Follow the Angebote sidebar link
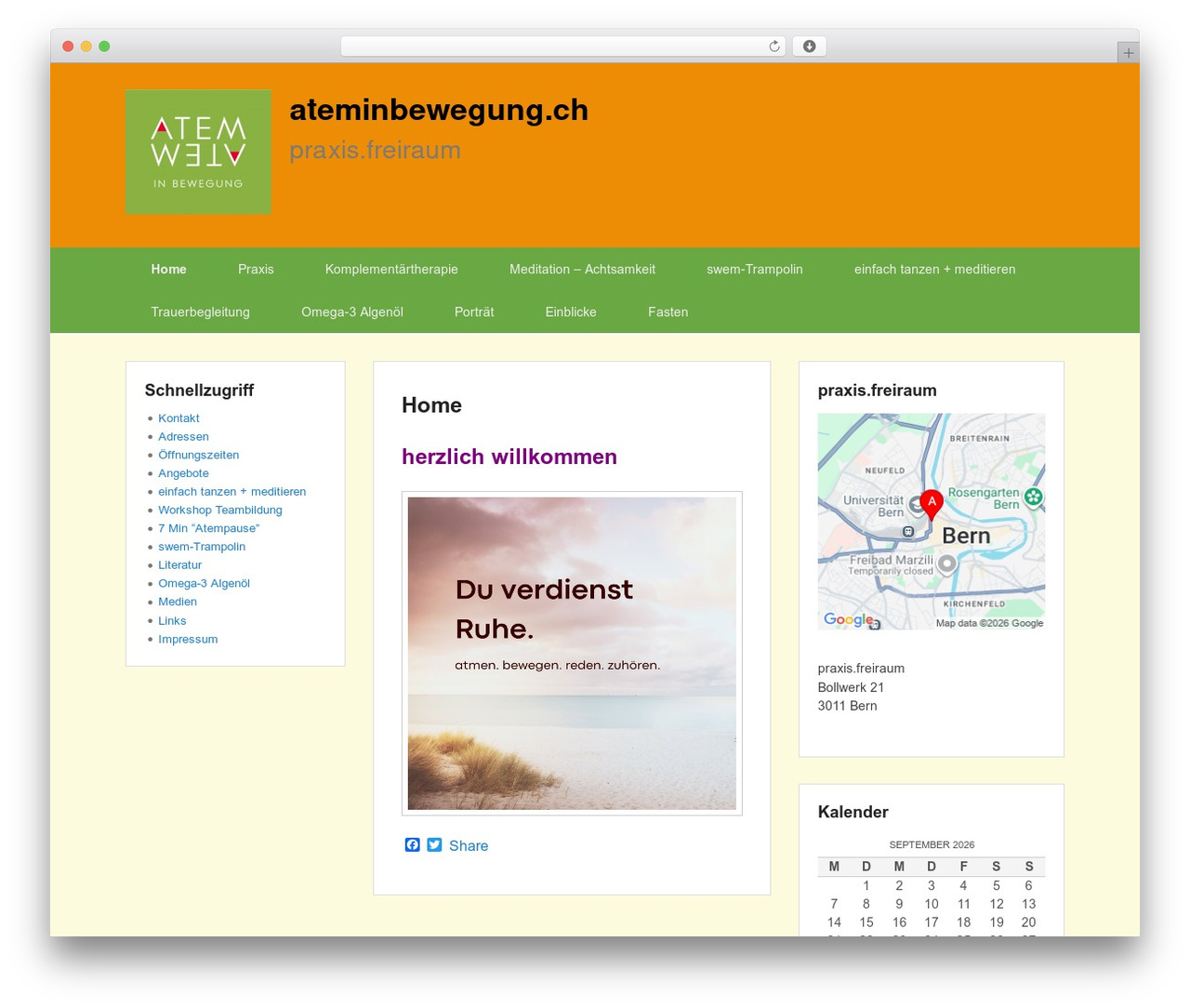 (183, 473)
